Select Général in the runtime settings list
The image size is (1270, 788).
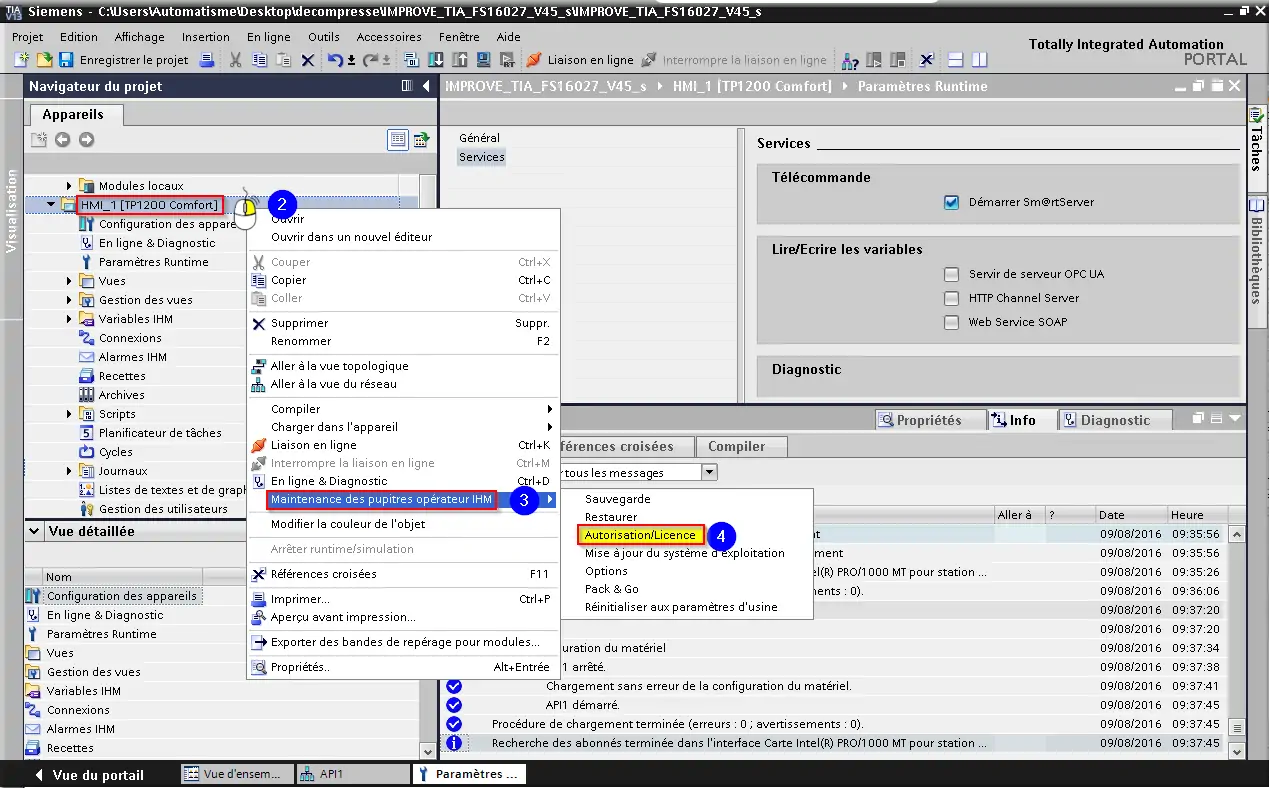click(x=479, y=138)
